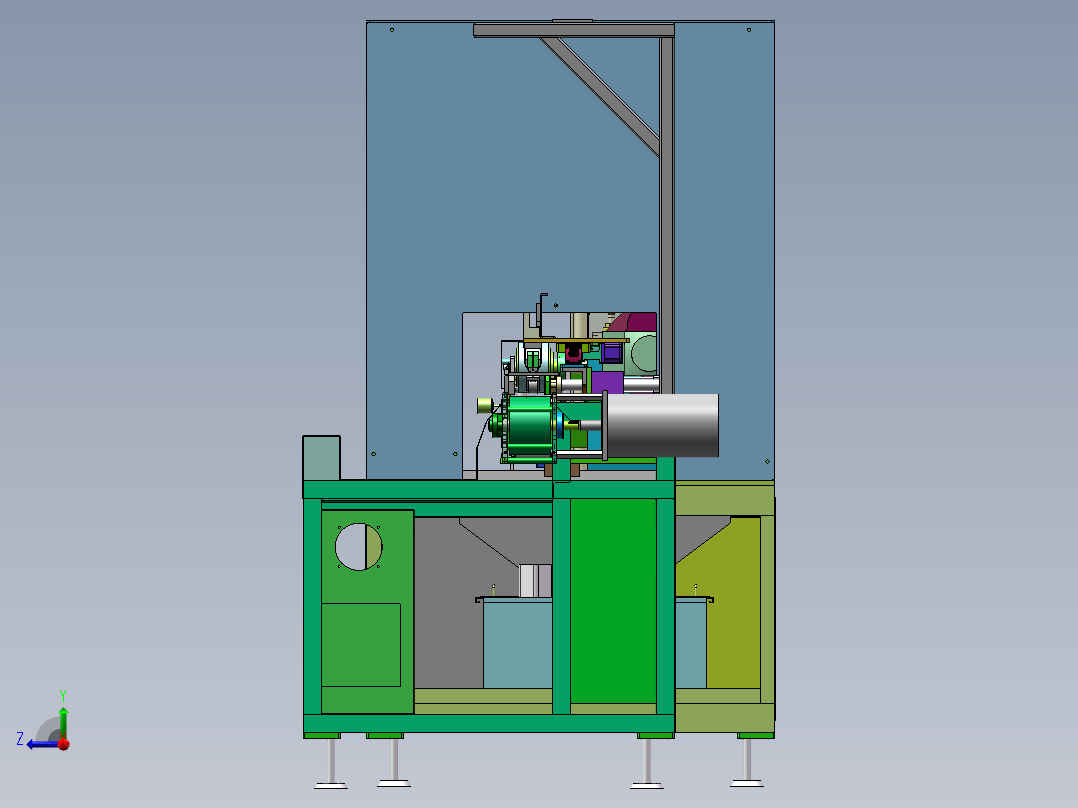Viewport: 1078px width, 808px height.
Task: Select the small gray-green box on table top
Action: tap(322, 458)
